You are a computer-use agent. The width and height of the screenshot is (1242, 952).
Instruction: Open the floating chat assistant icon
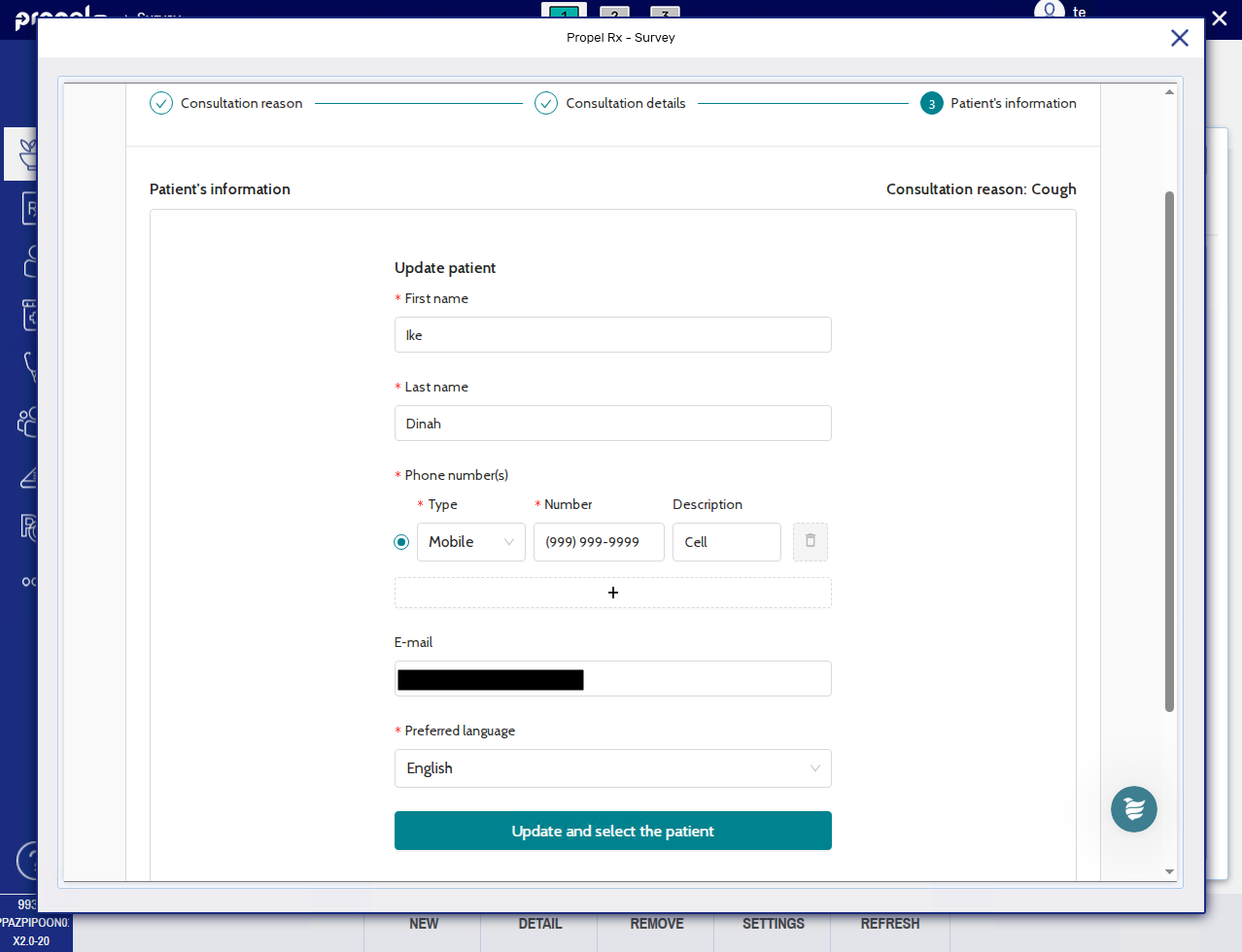[x=1133, y=809]
